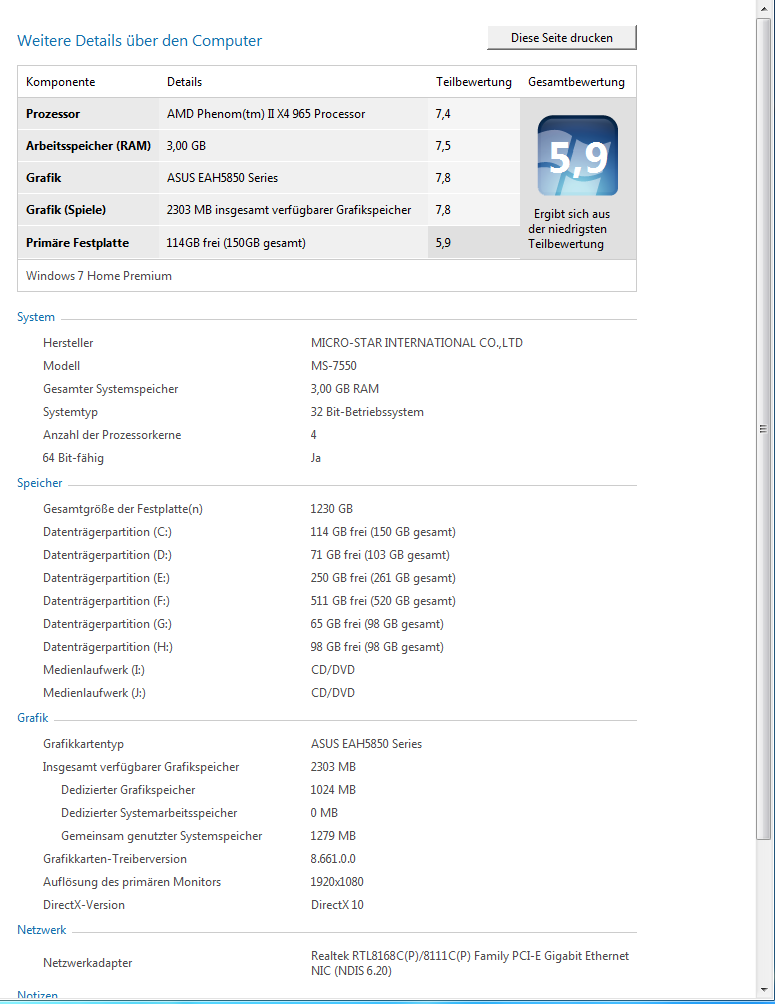Click the System section heading
This screenshot has height=1004, width=775.
pos(36,317)
